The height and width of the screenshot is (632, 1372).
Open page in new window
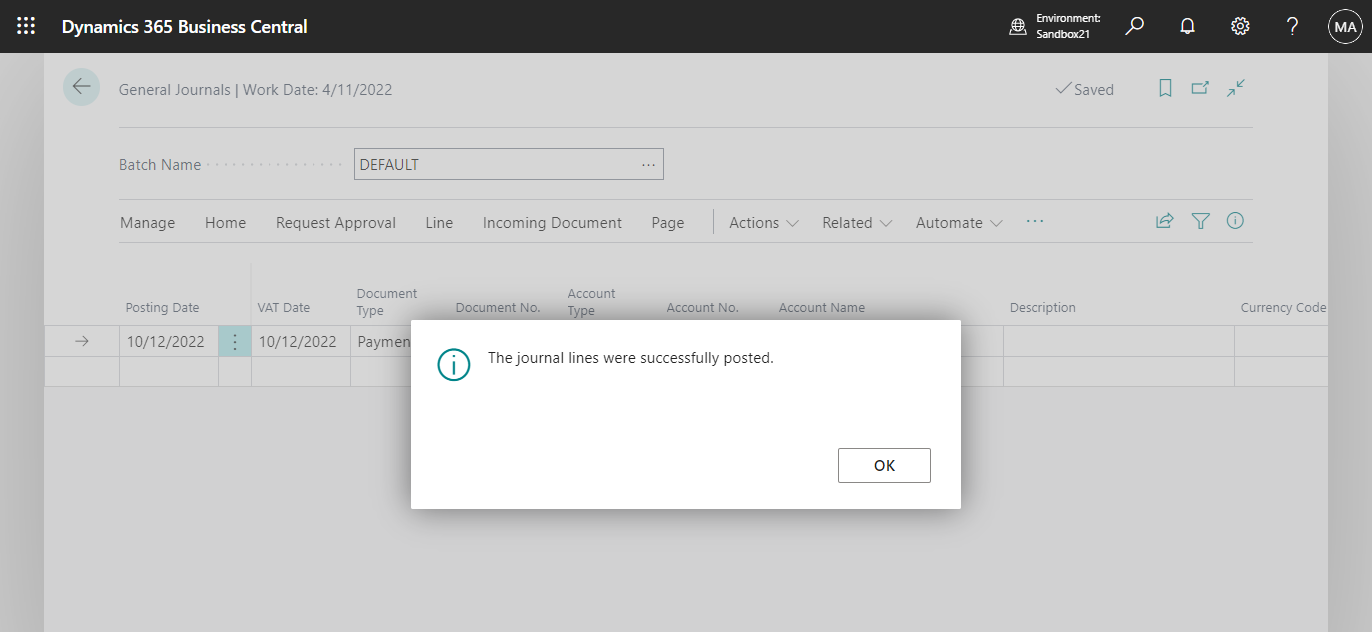coord(1200,88)
